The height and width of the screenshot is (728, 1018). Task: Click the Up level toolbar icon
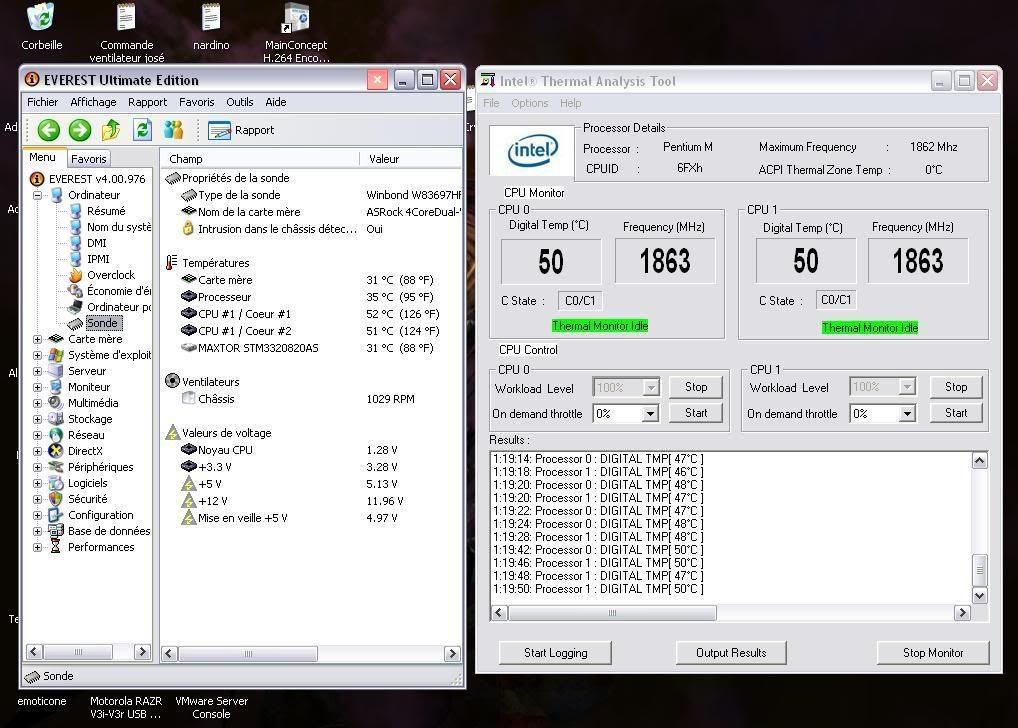pos(111,130)
